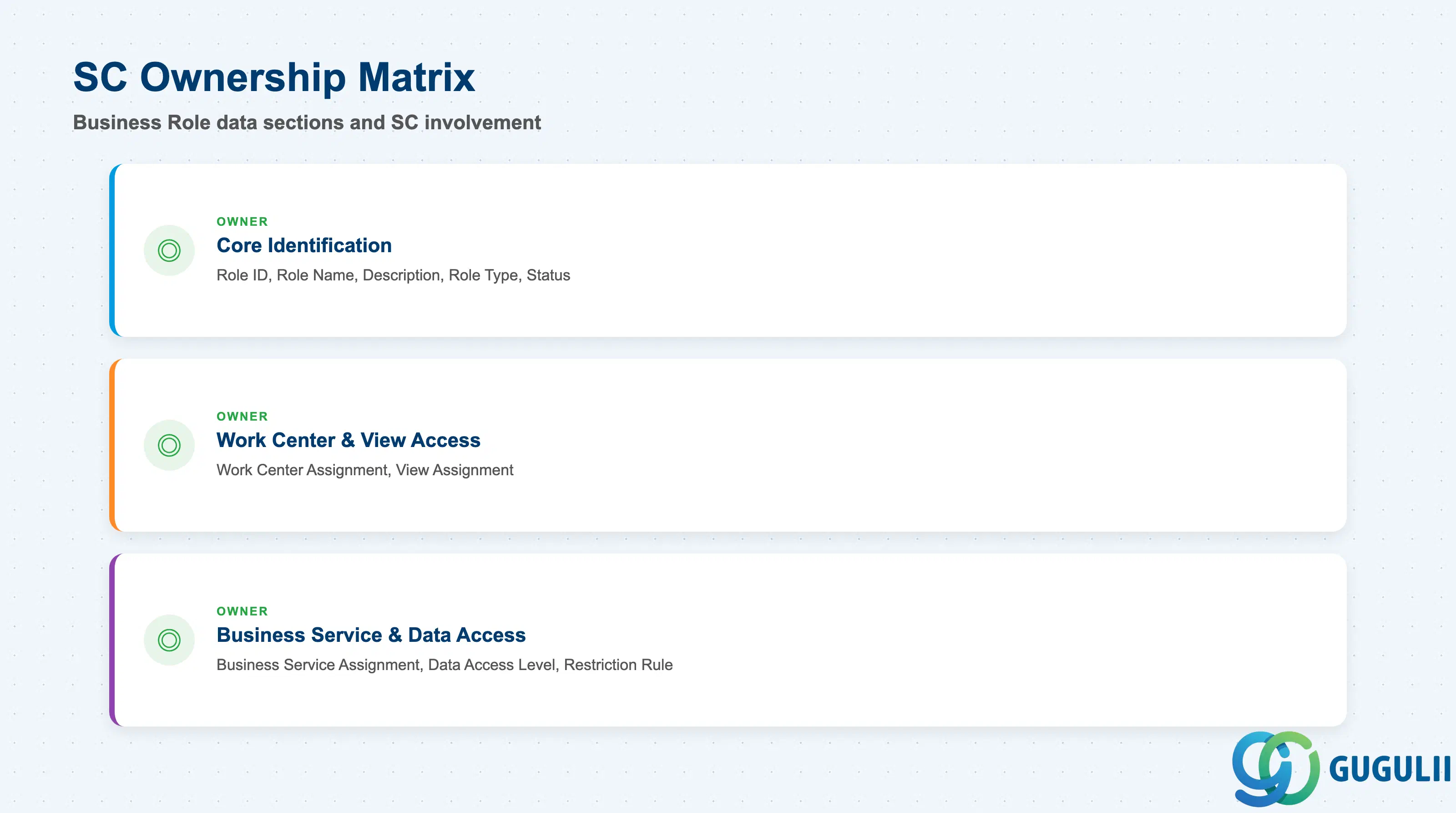The image size is (1456, 813).
Task: Select the SC Ownership Matrix title
Action: [x=274, y=77]
